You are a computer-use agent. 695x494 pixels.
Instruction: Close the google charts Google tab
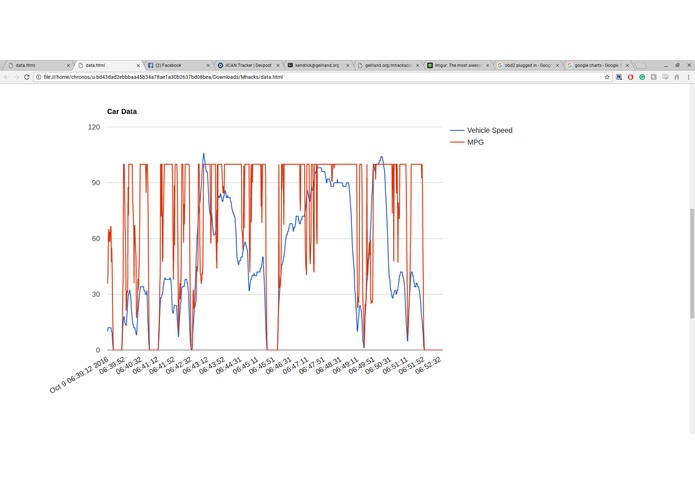pos(627,66)
